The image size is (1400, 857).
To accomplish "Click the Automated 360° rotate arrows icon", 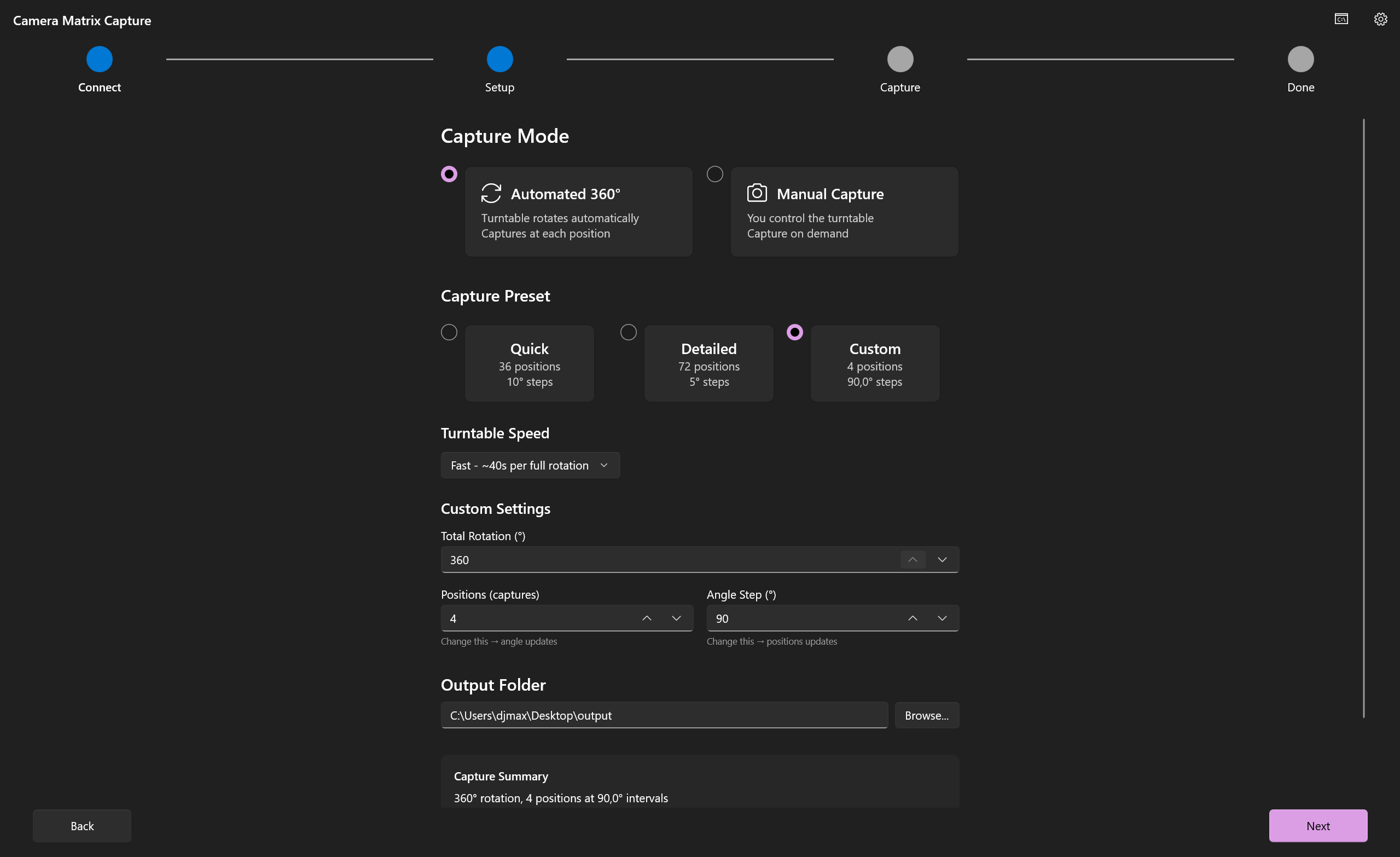I will pyautogui.click(x=491, y=193).
